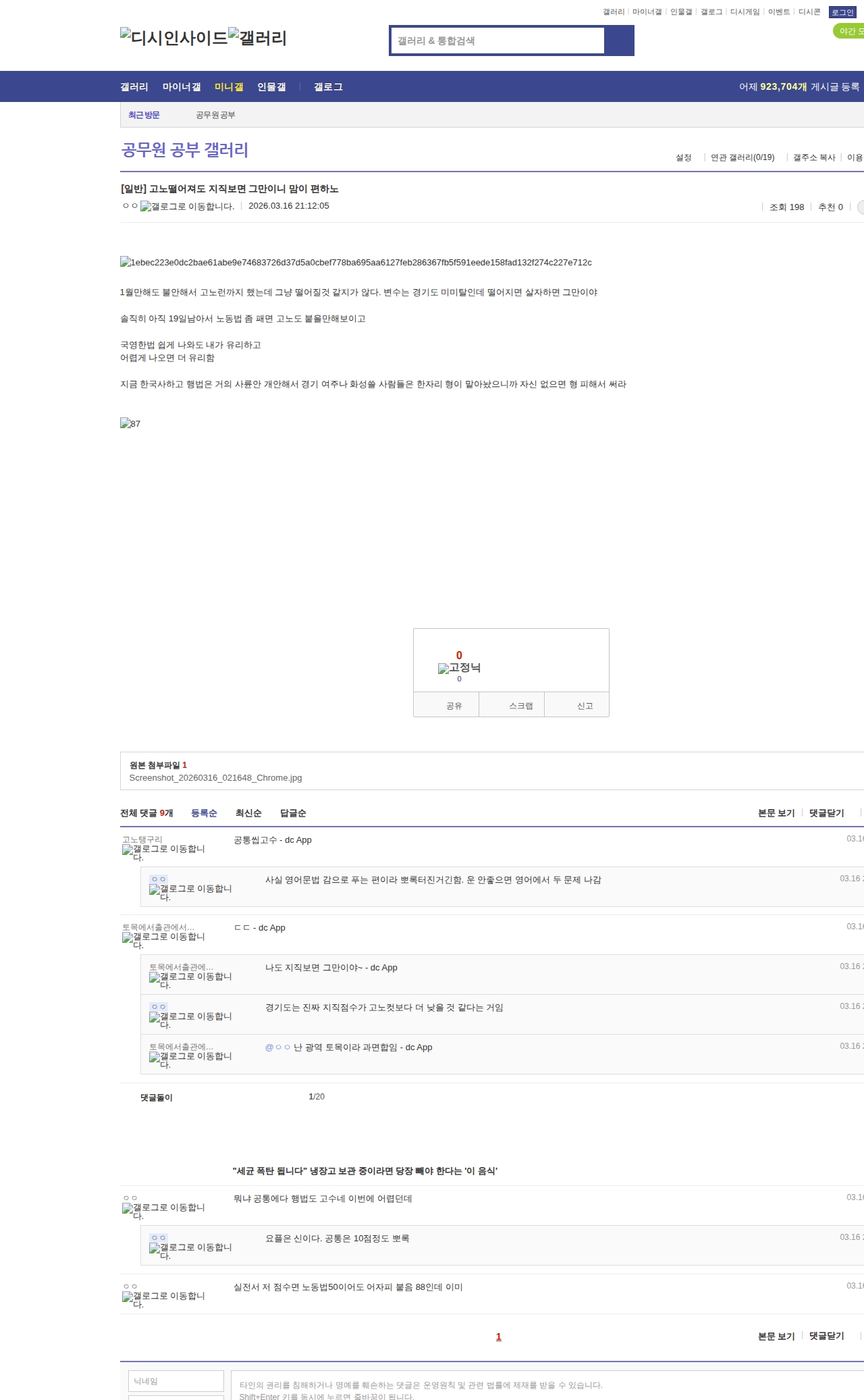Open the post author's gallog icon beside the date
The image size is (864, 1400).
[187, 207]
